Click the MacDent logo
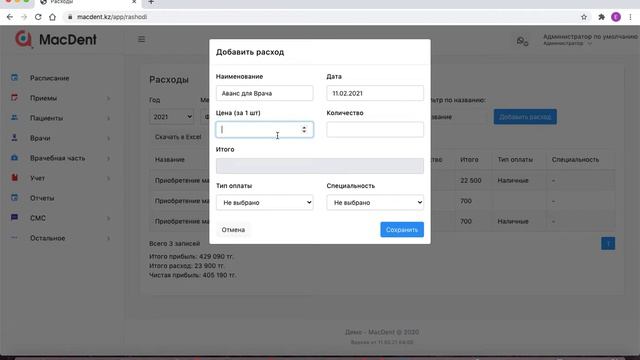 (56, 39)
